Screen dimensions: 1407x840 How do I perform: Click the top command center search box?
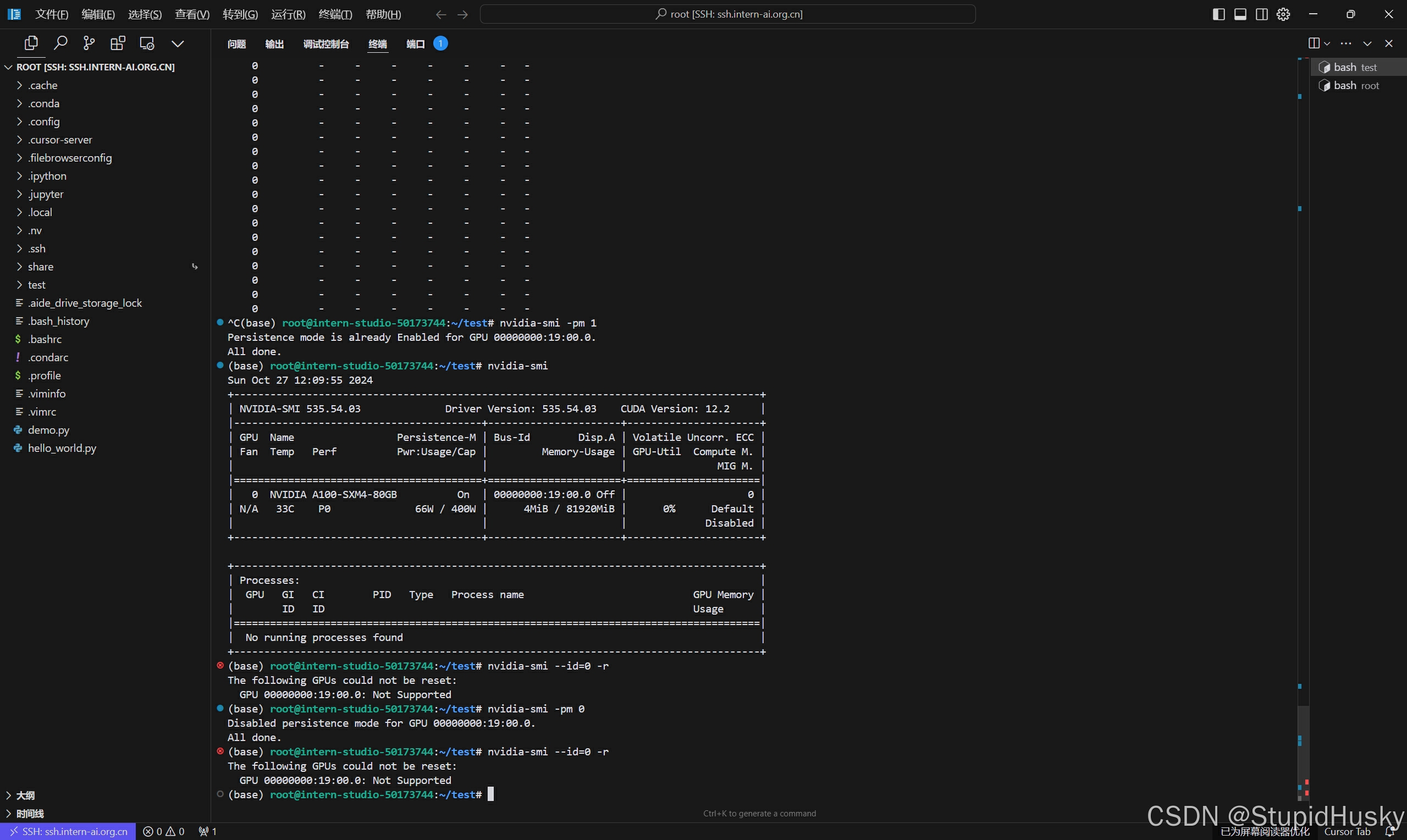pos(728,14)
